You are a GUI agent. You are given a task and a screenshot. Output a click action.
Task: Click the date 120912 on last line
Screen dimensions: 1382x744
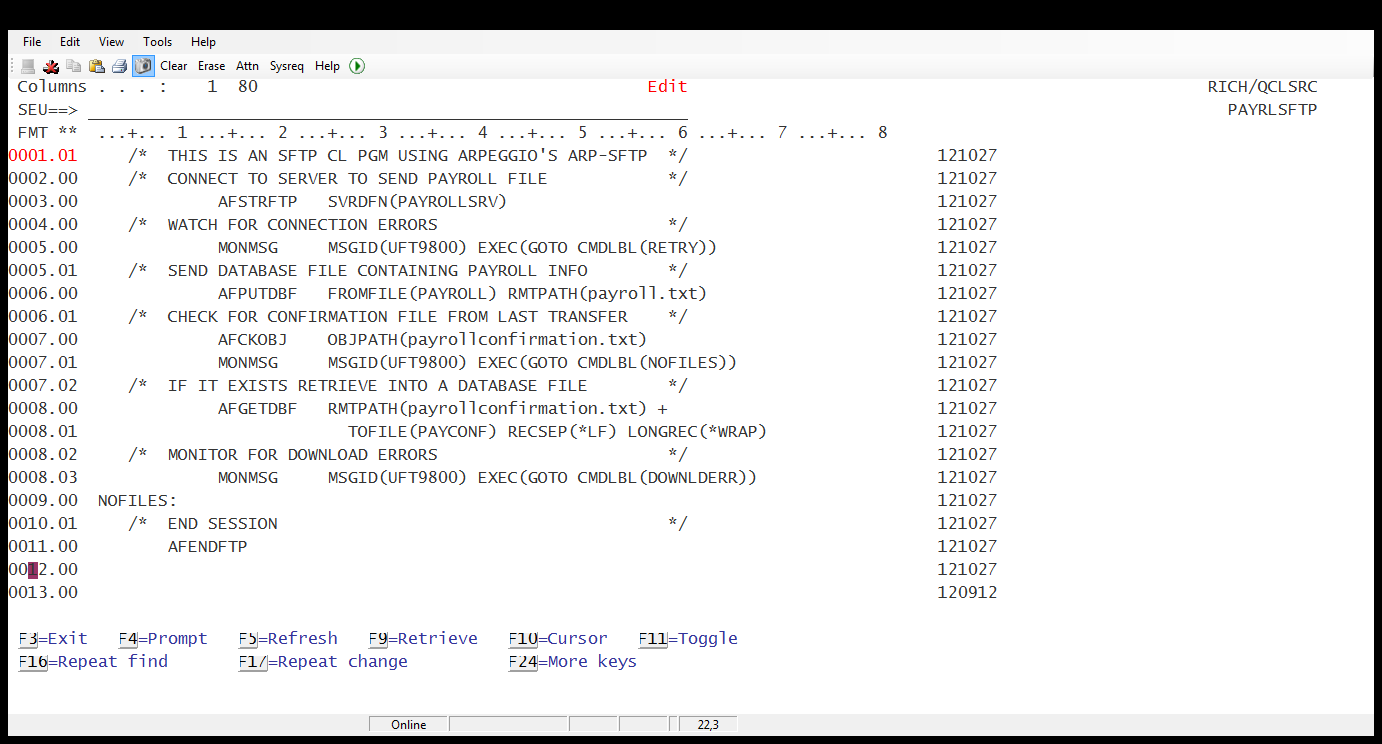[x=968, y=593]
